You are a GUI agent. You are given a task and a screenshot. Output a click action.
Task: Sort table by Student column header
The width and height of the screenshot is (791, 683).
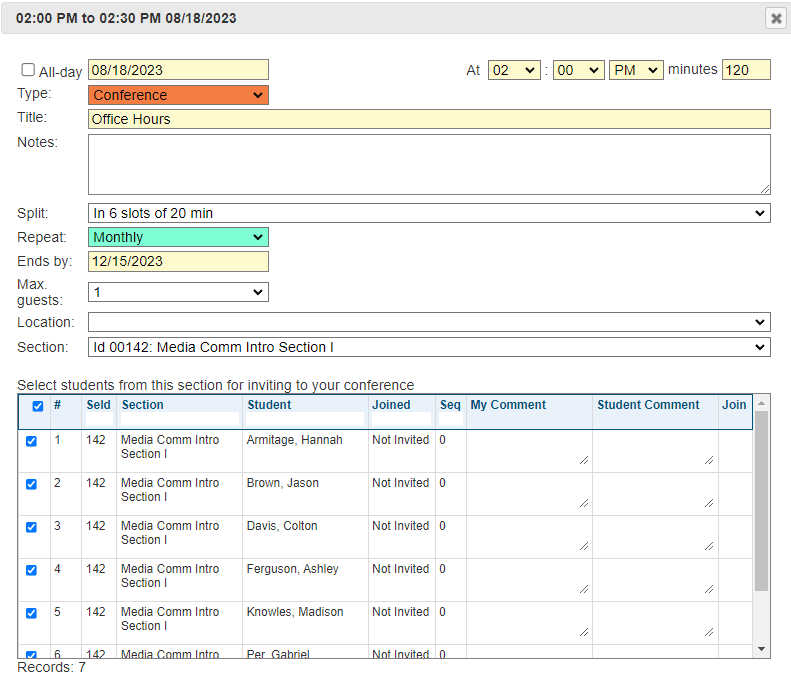[x=270, y=405]
